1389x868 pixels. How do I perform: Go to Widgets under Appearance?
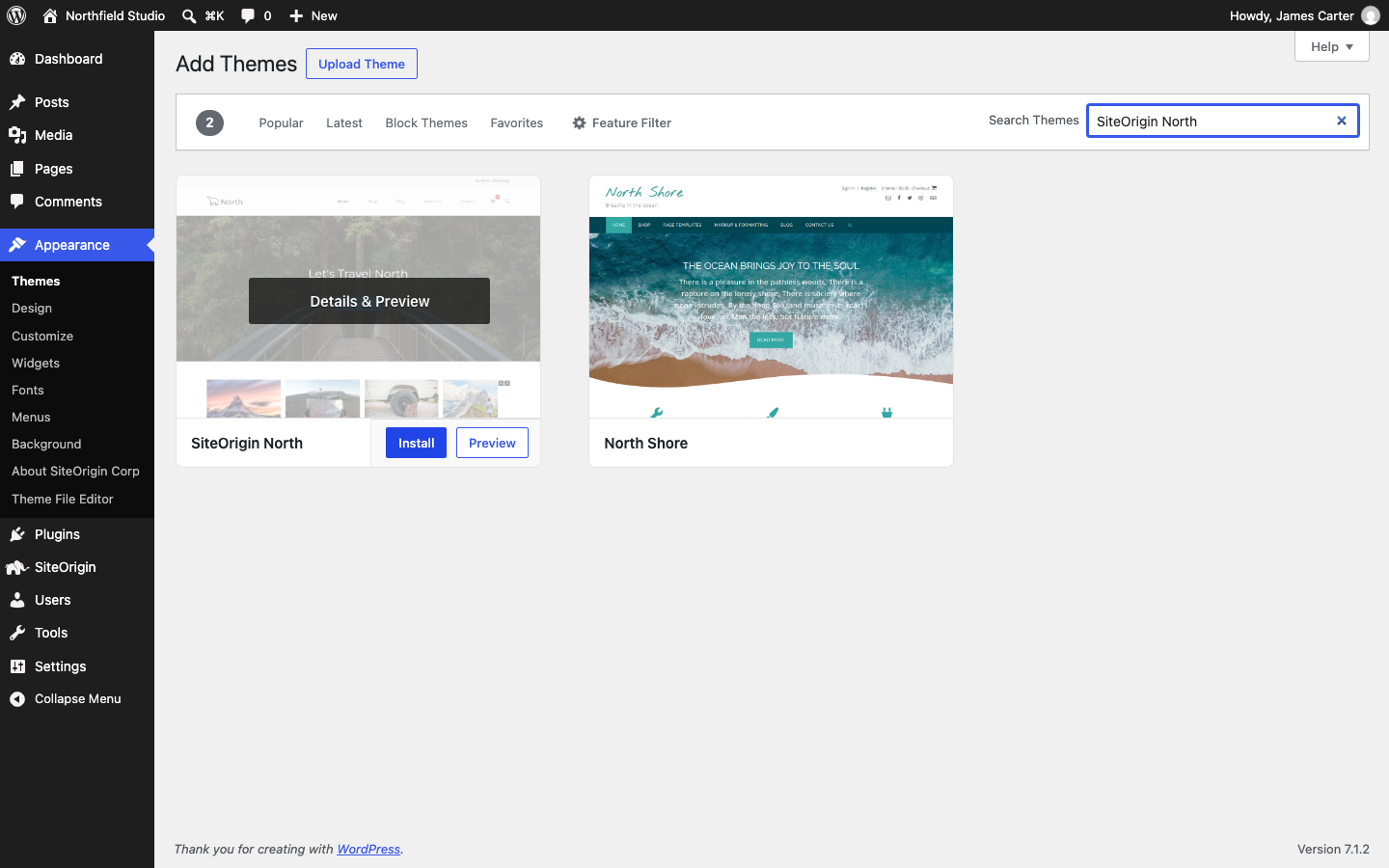click(x=36, y=363)
